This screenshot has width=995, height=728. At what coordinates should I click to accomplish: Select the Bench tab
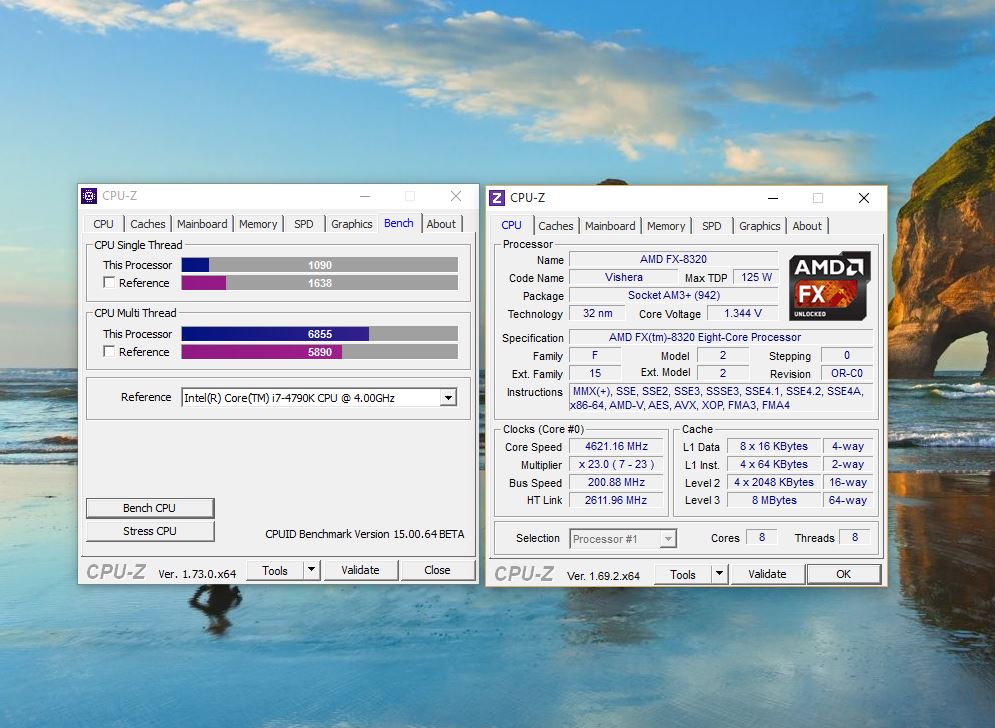[399, 223]
